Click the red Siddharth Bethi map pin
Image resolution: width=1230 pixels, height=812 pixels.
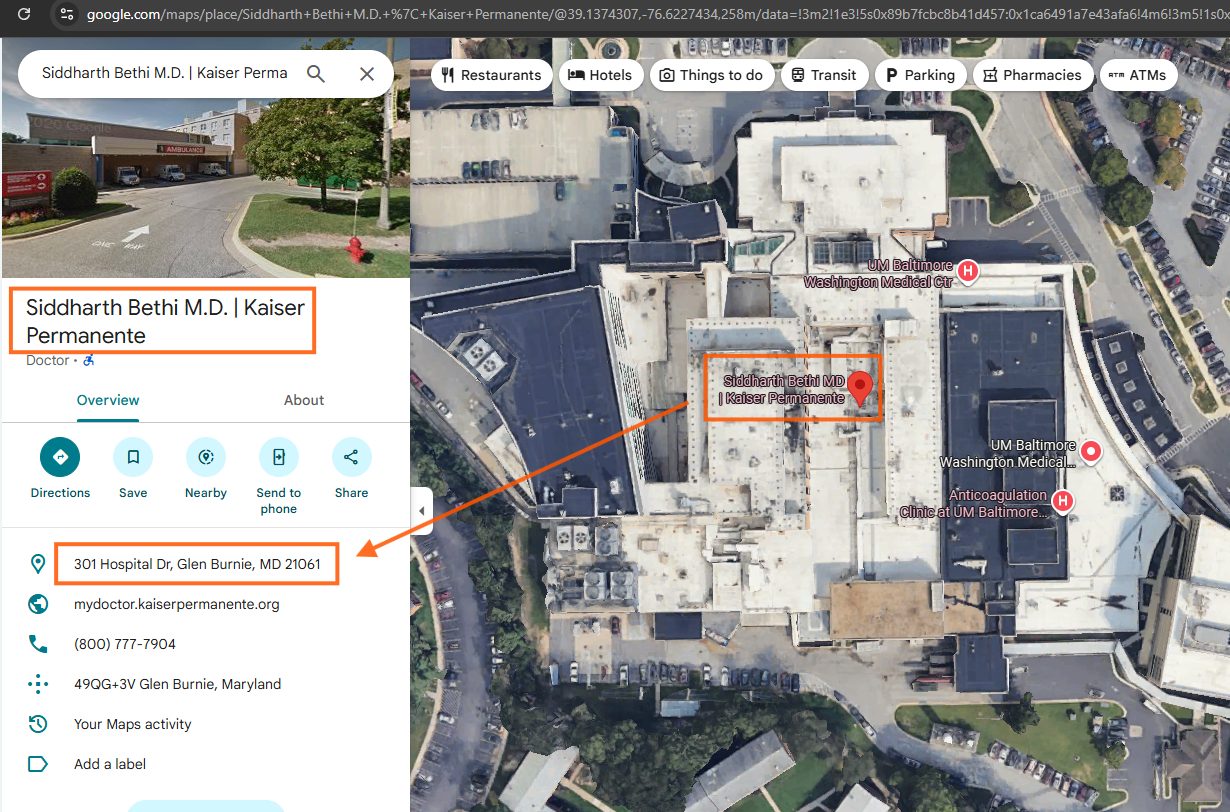click(860, 386)
